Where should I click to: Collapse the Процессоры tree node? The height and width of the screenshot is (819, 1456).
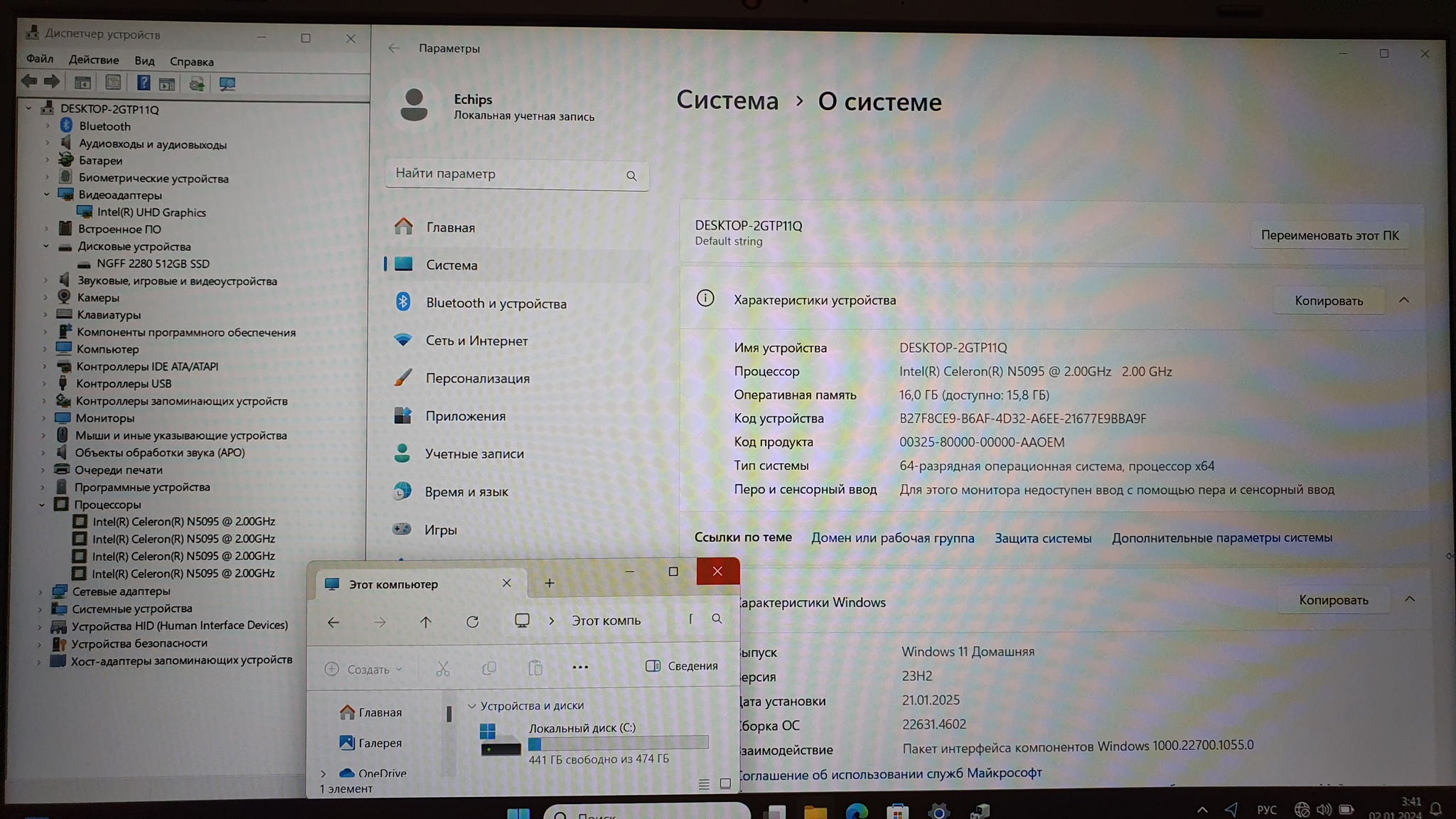click(42, 505)
